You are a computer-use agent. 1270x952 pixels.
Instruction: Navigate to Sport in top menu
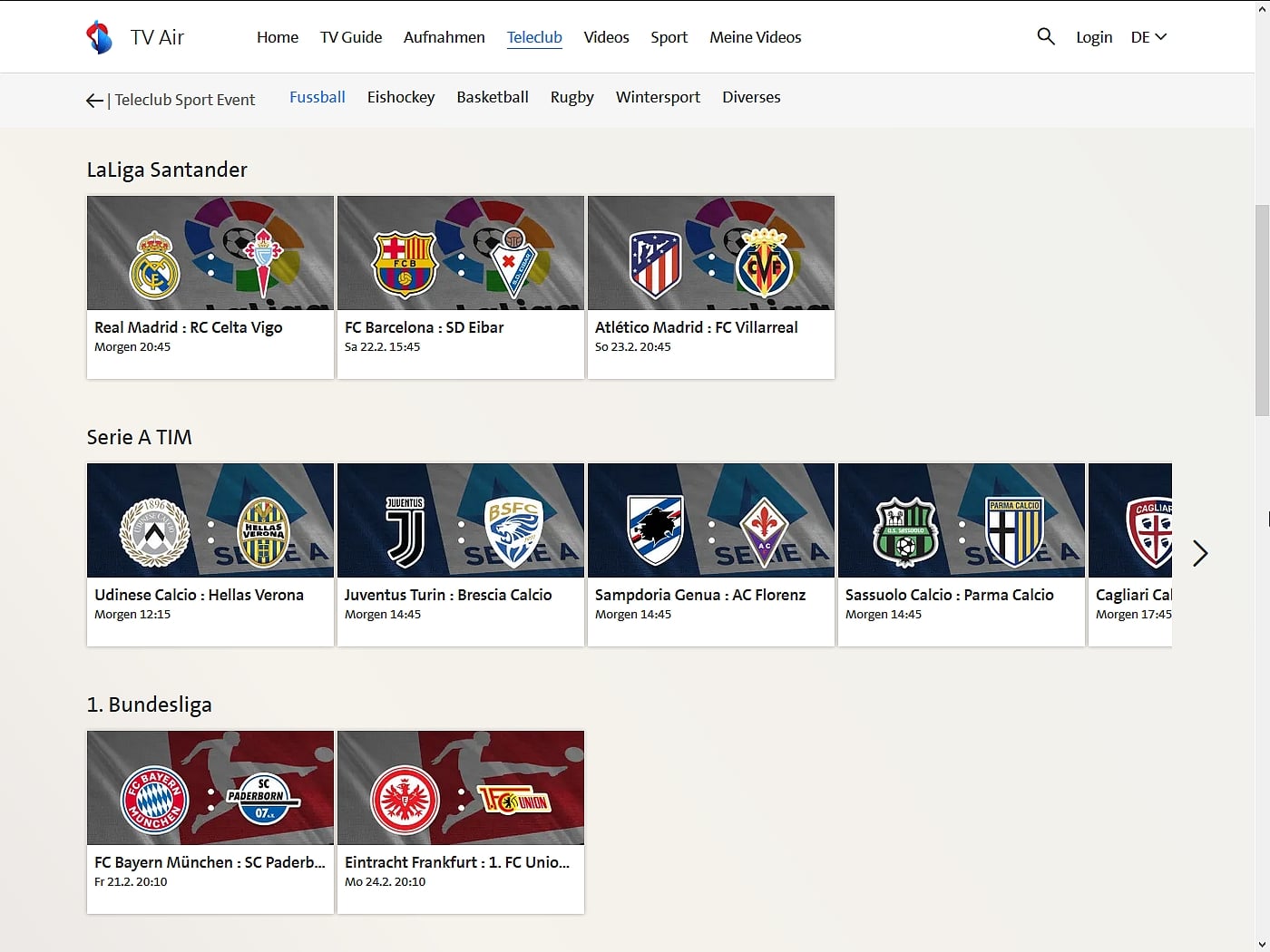click(669, 37)
